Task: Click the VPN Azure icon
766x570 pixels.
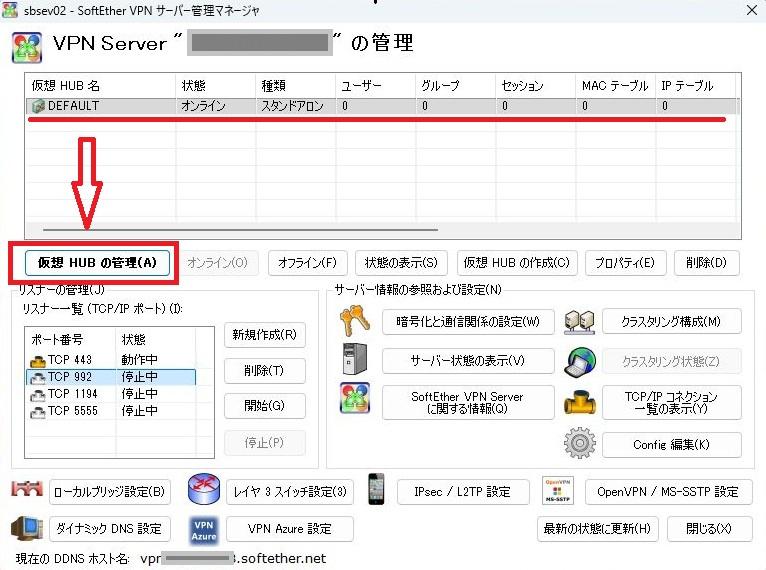Action: [x=204, y=530]
